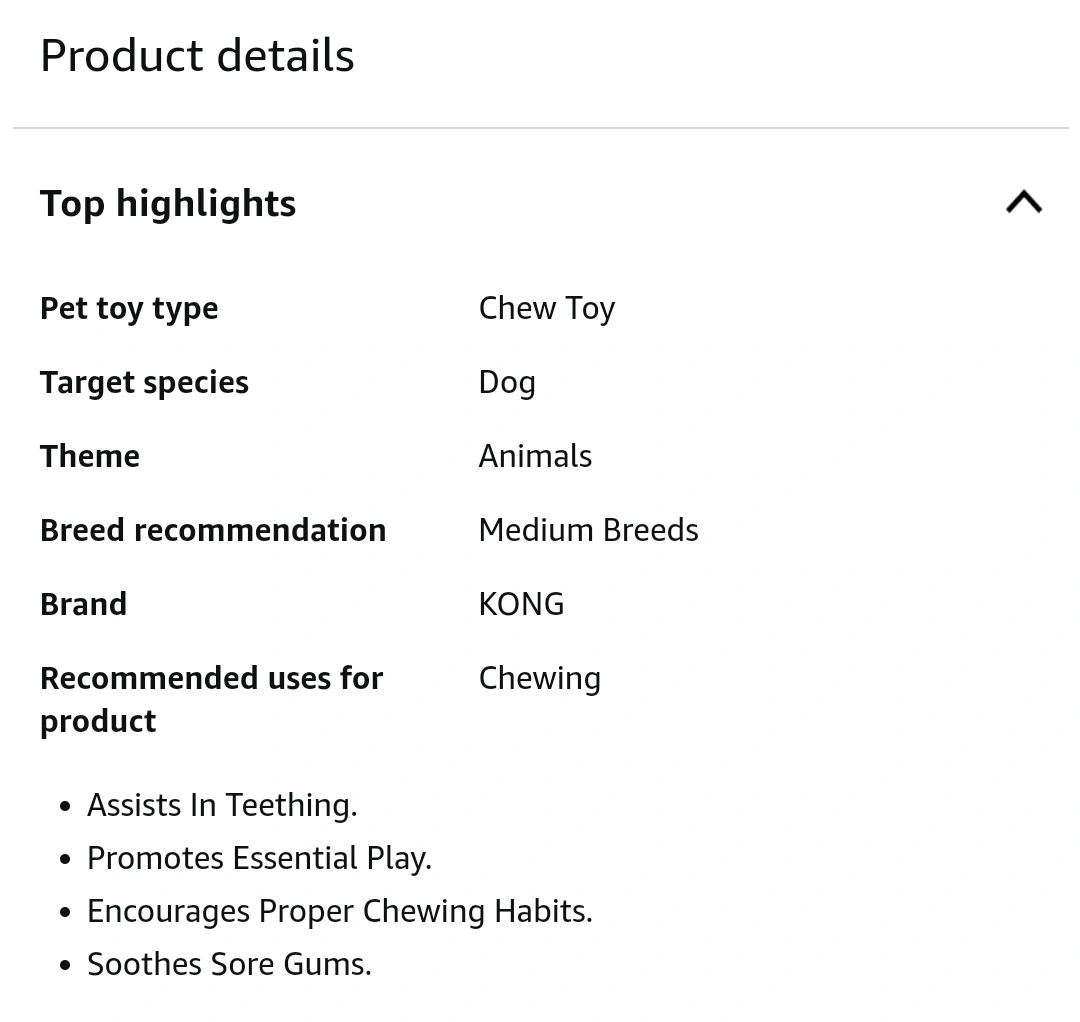Select the Target species label
This screenshot has height=1022, width=1080.
(x=144, y=383)
